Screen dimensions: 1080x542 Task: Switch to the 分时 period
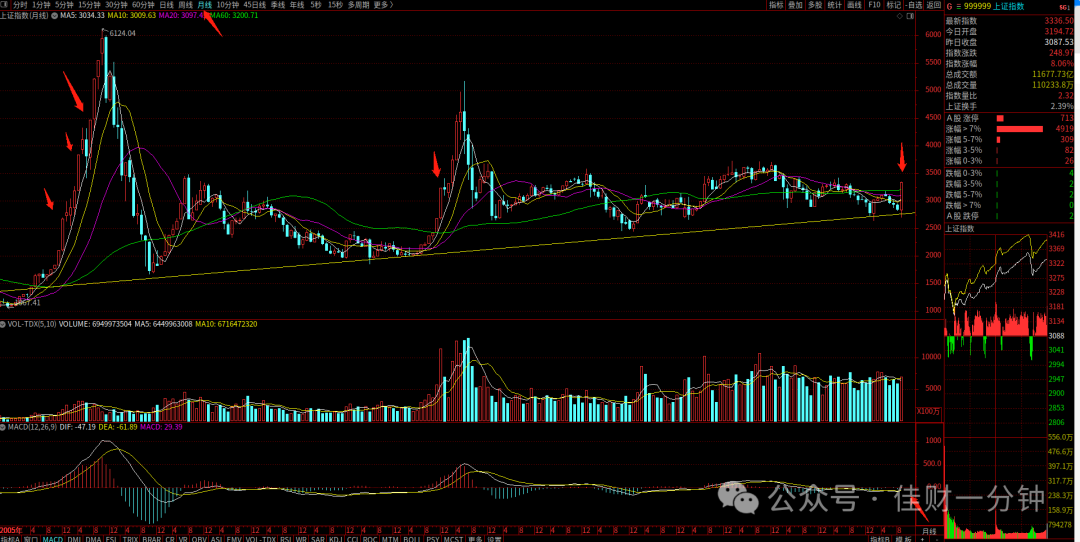pyautogui.click(x=20, y=5)
